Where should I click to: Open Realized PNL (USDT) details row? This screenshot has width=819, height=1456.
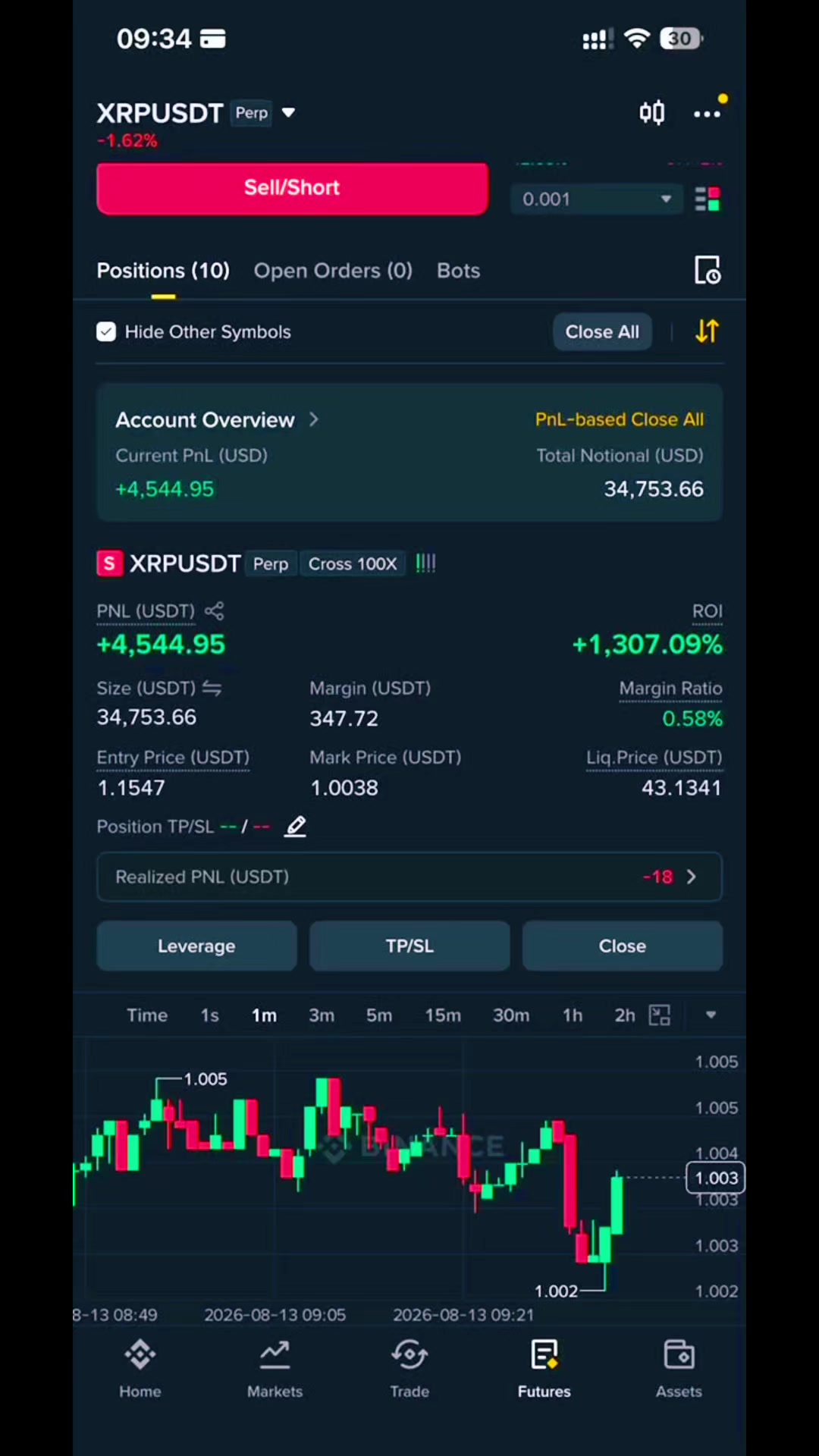[x=409, y=877]
